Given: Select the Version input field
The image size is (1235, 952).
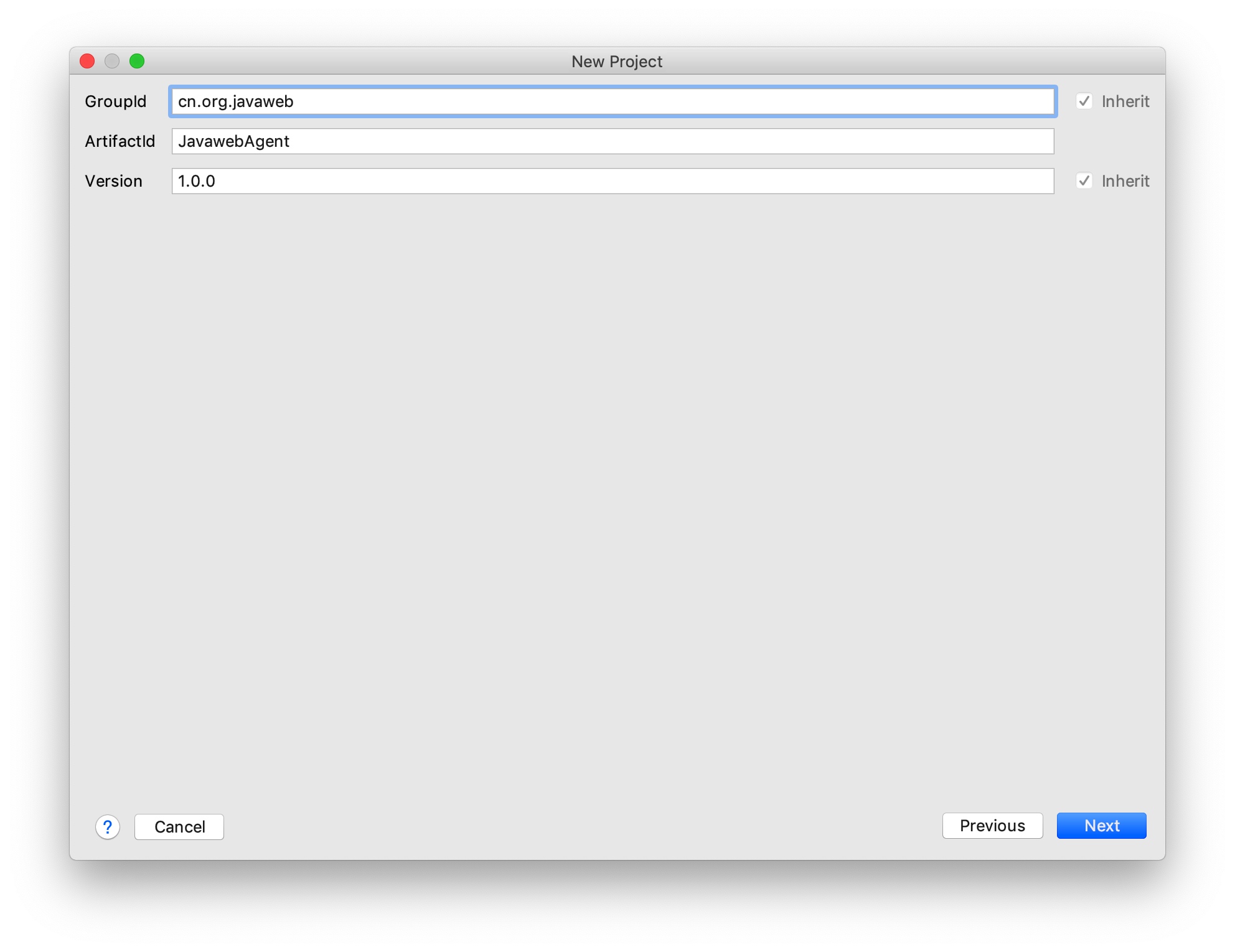Looking at the screenshot, I should pyautogui.click(x=613, y=181).
